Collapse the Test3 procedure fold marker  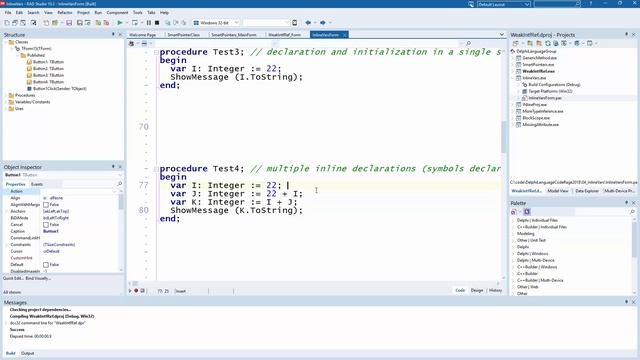[x=156, y=52]
